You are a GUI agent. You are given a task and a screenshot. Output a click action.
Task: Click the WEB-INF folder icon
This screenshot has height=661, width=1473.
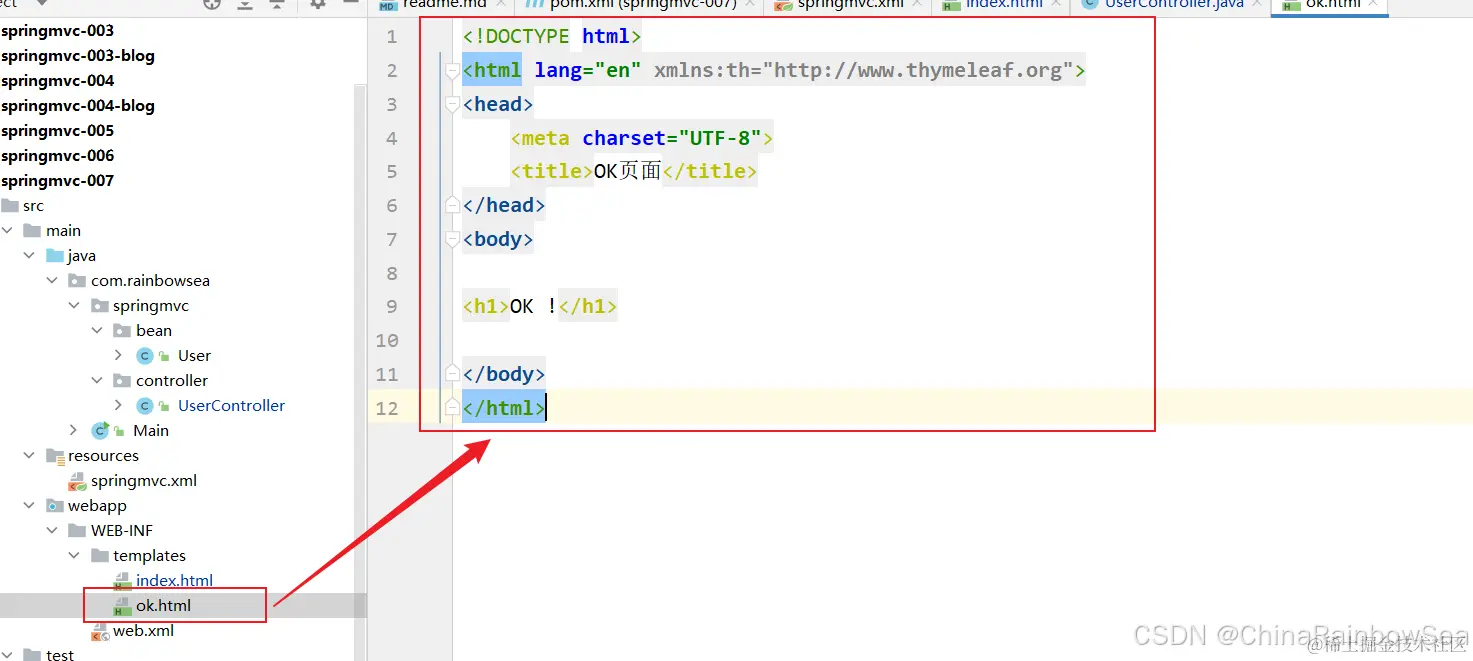coord(77,531)
